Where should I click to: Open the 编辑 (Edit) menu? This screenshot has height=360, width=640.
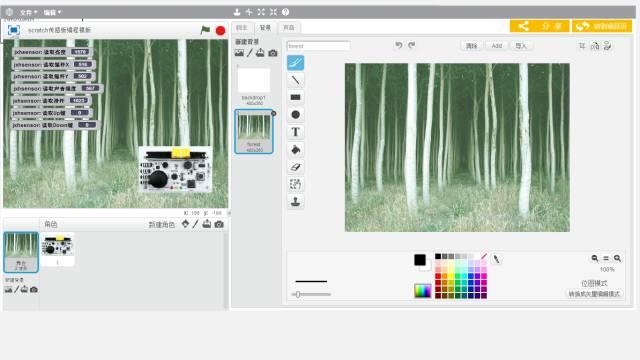tap(52, 12)
